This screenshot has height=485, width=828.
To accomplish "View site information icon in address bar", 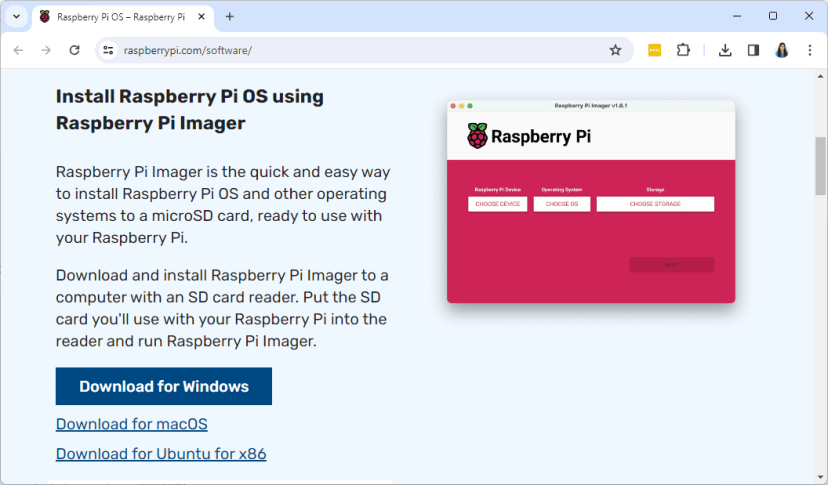I will coord(108,50).
